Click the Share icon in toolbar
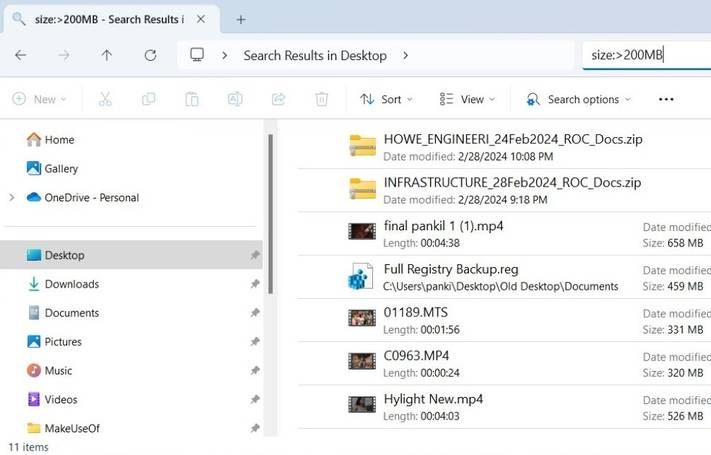The height and width of the screenshot is (455, 711). (x=278, y=99)
